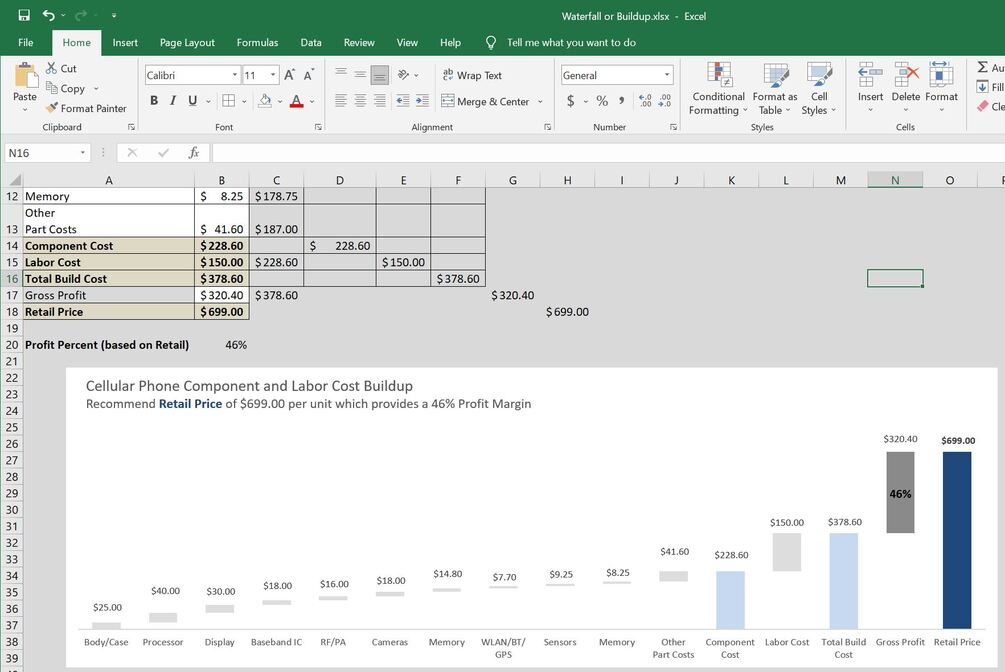
Task: Toggle Wrap Text on selected cell
Action: (472, 75)
